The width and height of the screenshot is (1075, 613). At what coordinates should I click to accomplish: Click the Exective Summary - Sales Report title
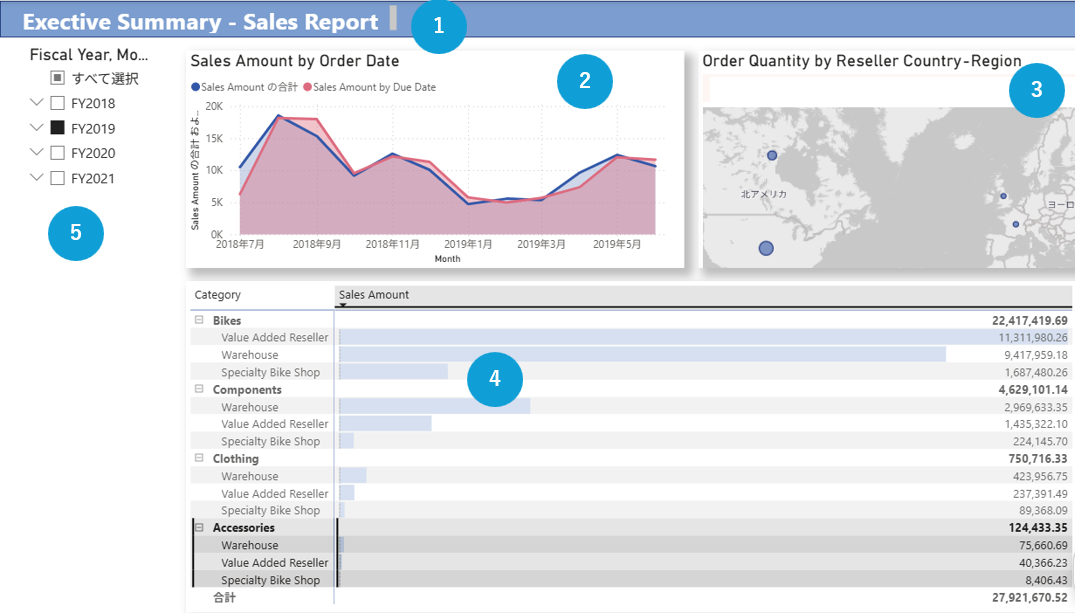pos(200,22)
